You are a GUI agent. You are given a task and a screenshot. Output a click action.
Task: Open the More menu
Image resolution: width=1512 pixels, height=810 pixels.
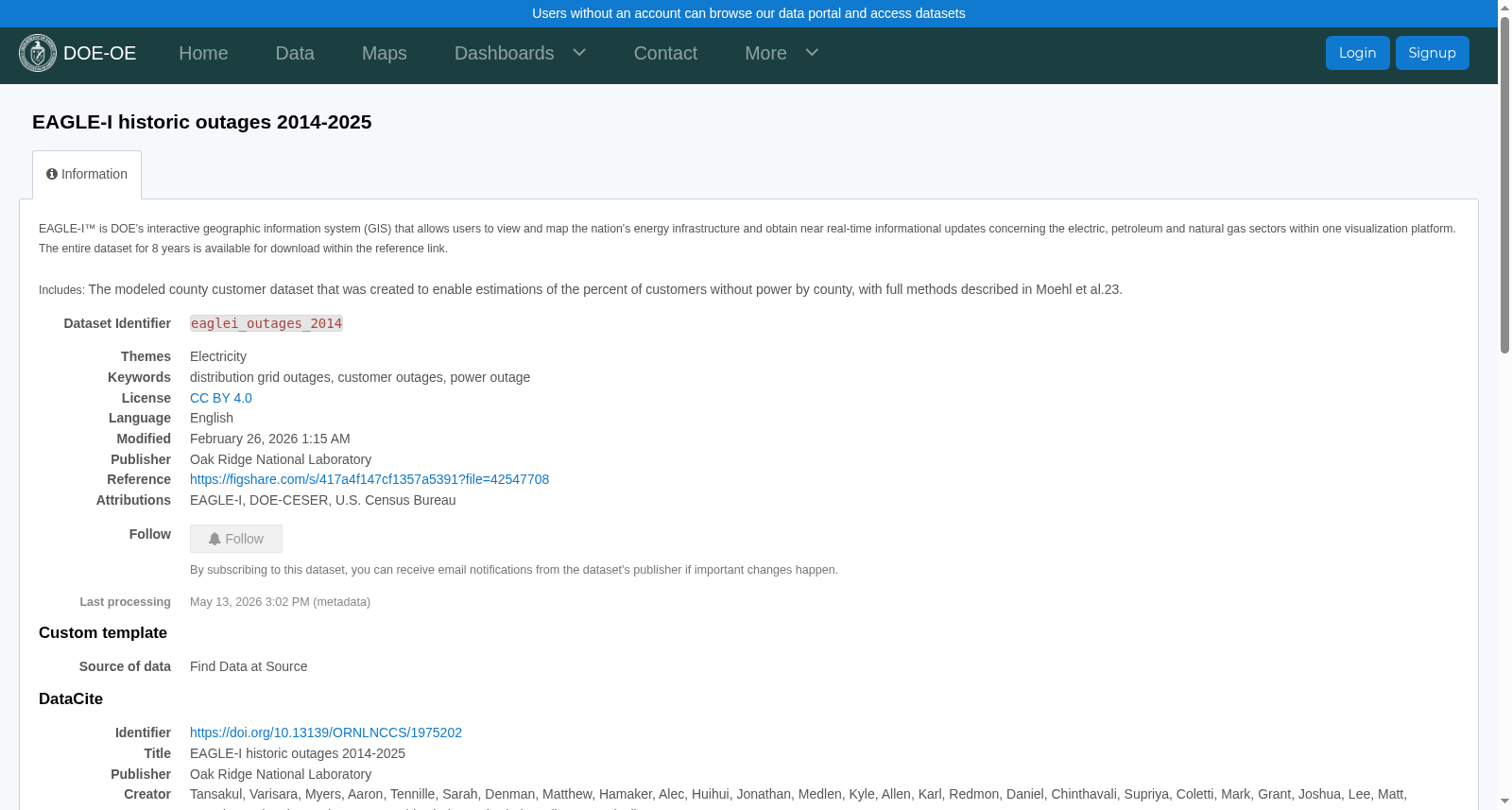(x=765, y=53)
